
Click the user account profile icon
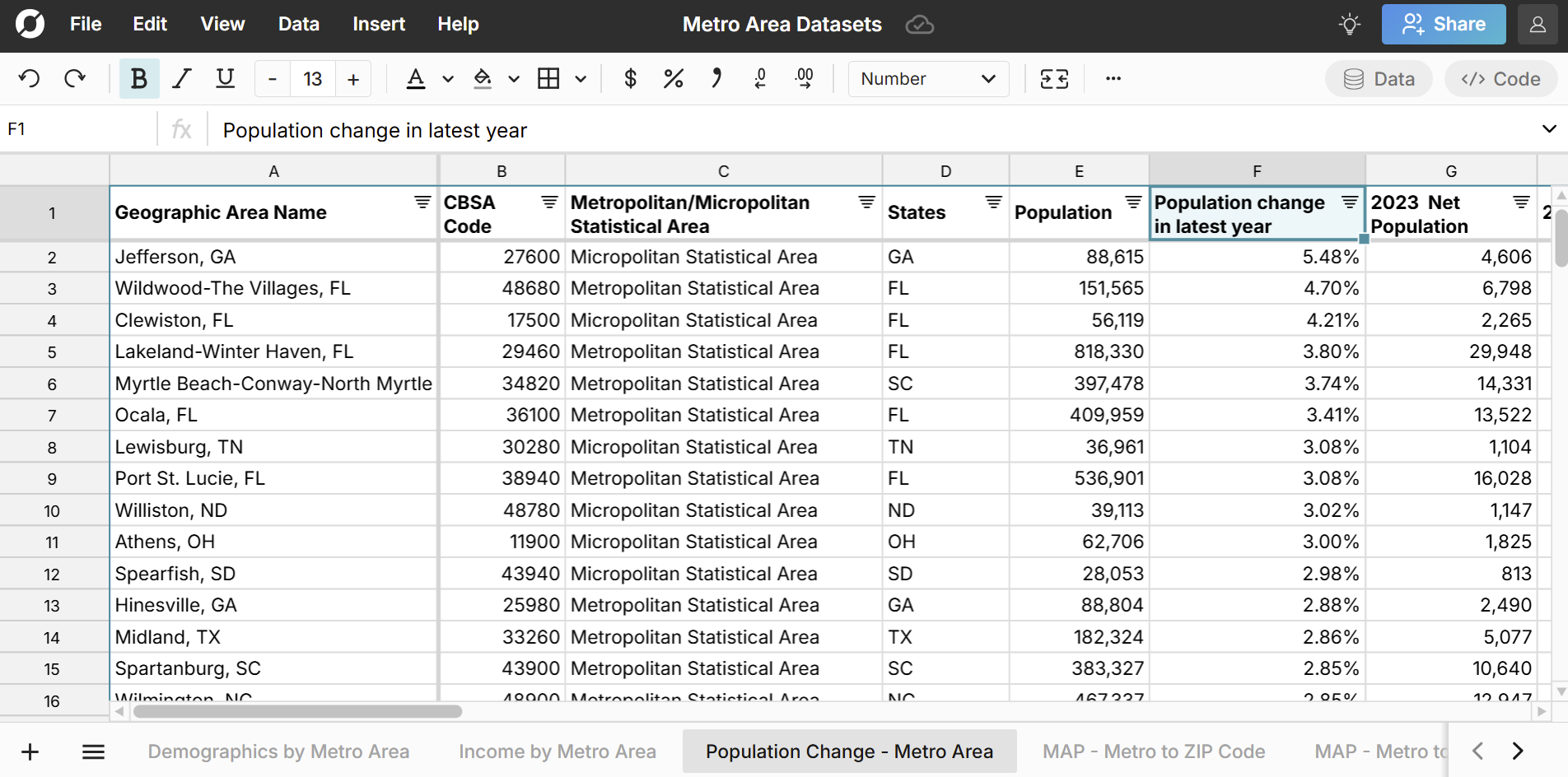pos(1537,25)
